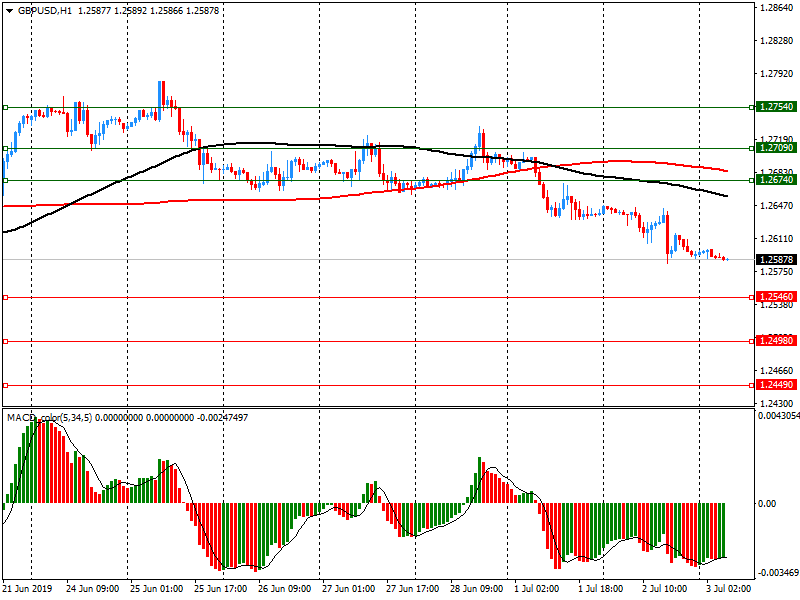Click the MACD -0.003469 scale value

click(x=779, y=572)
